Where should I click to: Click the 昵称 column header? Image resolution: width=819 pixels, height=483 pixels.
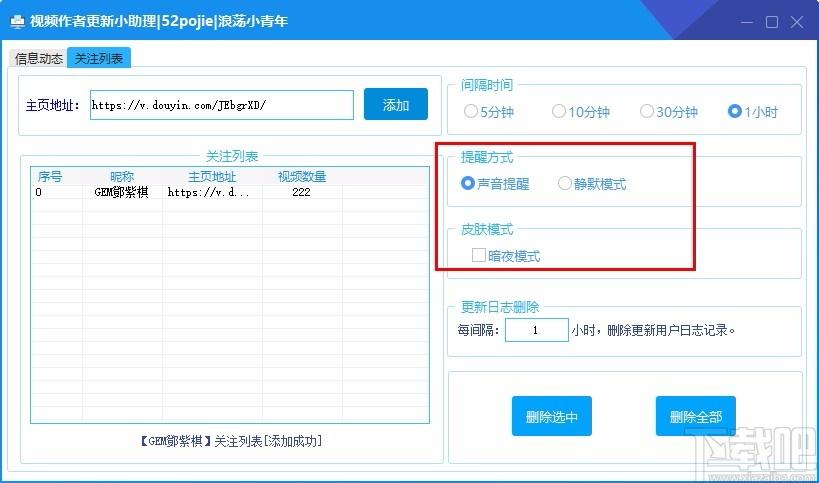pos(122,176)
